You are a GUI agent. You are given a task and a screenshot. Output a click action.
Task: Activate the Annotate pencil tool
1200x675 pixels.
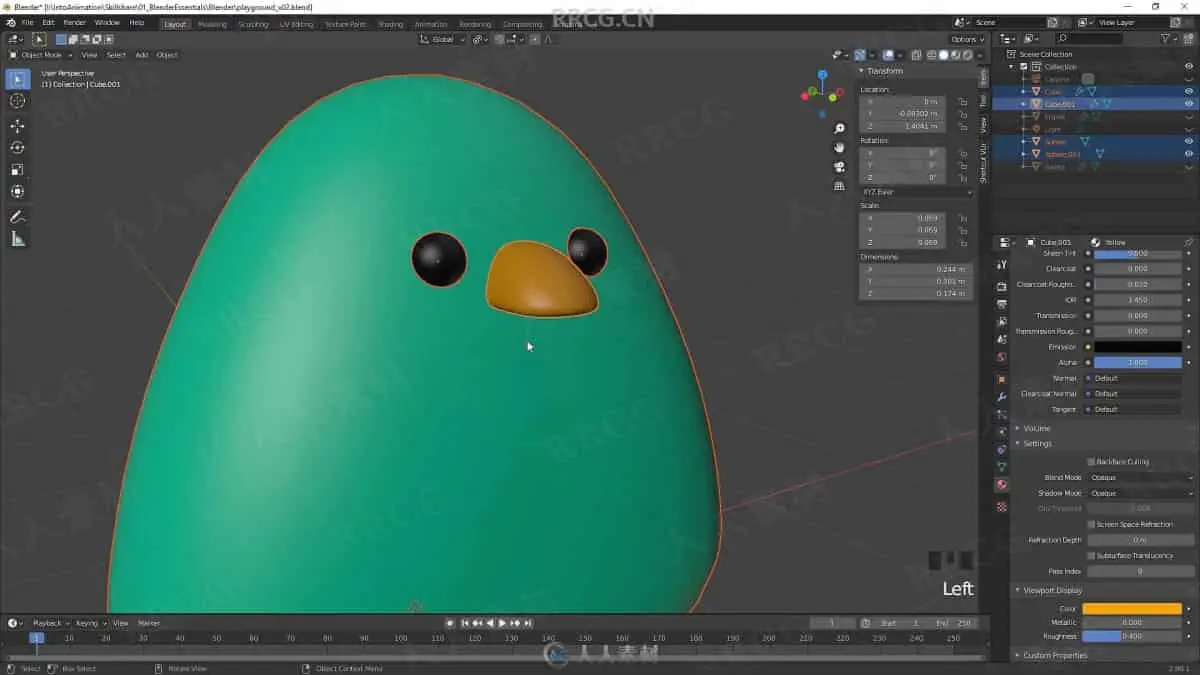pyautogui.click(x=17, y=217)
